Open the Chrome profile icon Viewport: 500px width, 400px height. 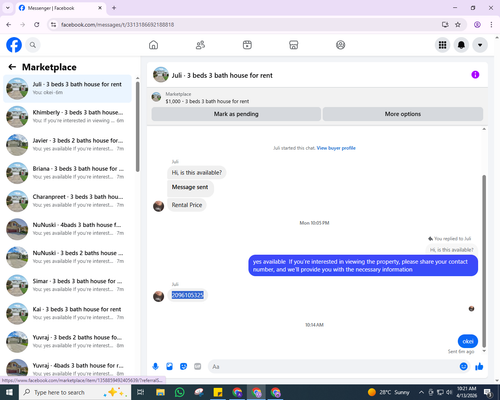(x=477, y=25)
